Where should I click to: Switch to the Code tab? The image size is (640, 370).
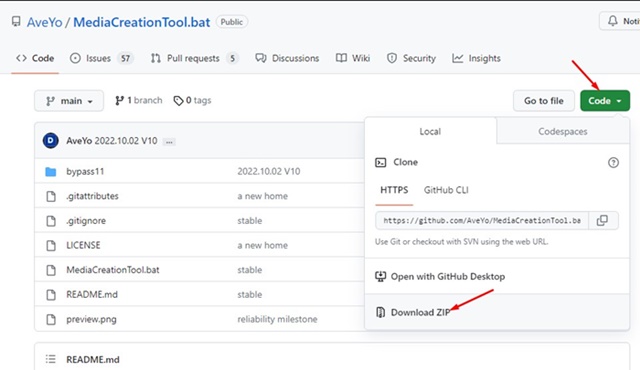point(35,58)
